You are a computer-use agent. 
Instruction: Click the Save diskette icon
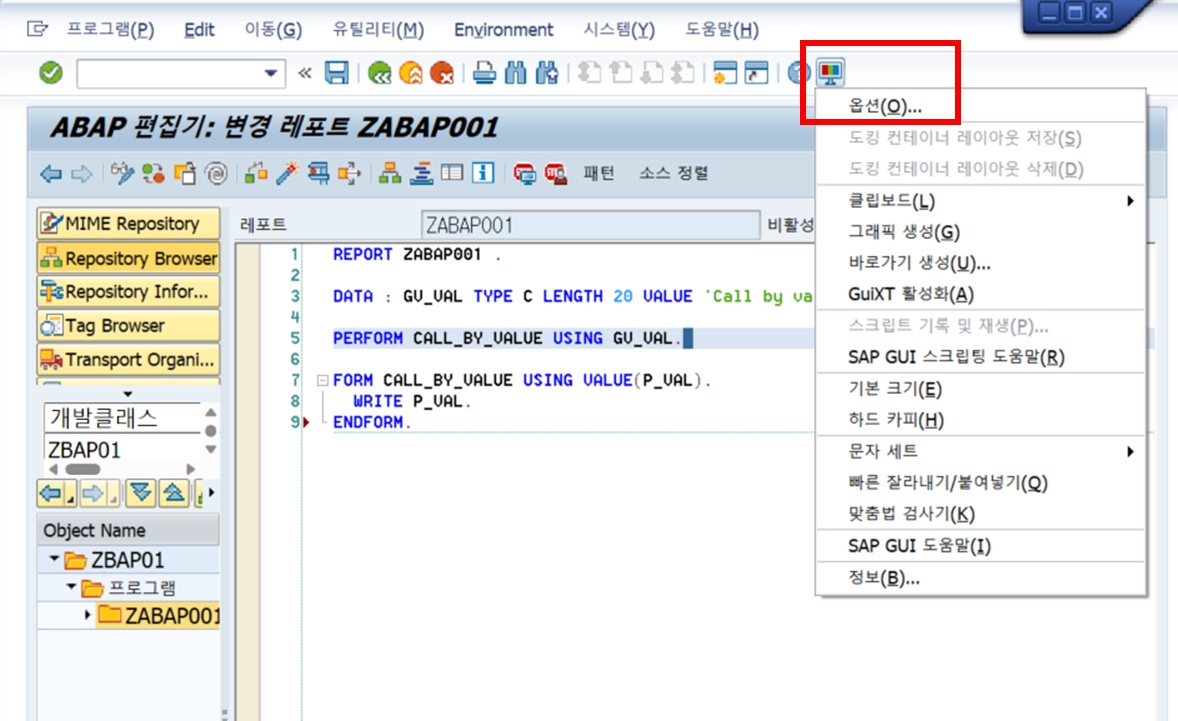(x=337, y=73)
